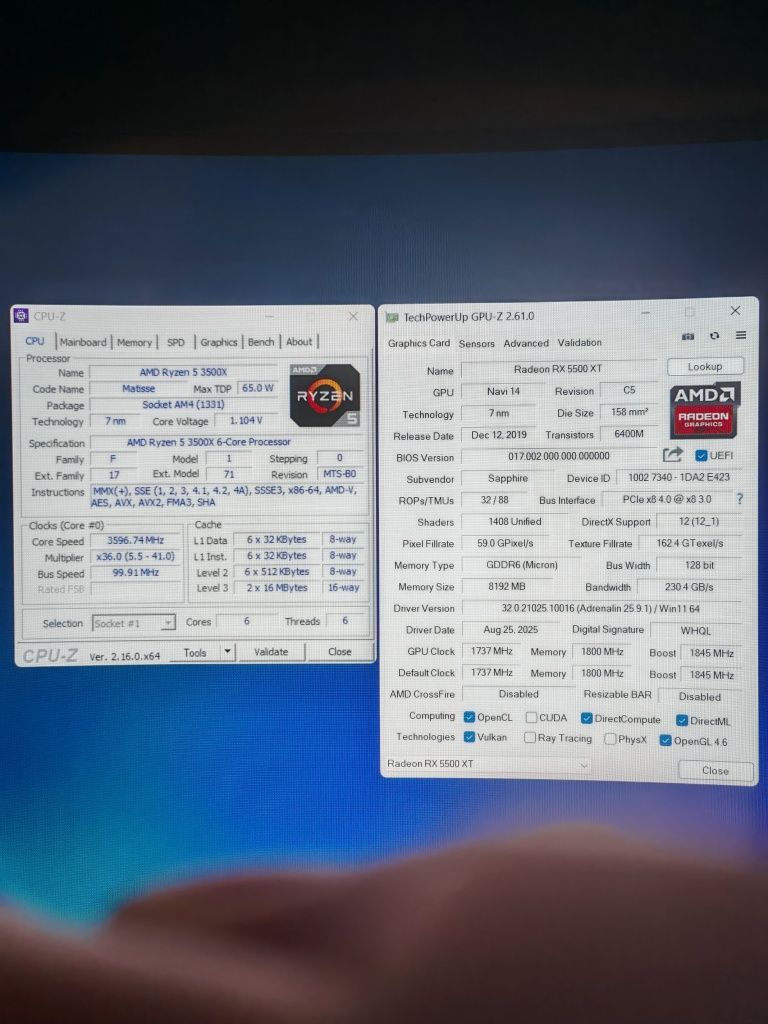Click the Driver Version field value

[x=601, y=609]
